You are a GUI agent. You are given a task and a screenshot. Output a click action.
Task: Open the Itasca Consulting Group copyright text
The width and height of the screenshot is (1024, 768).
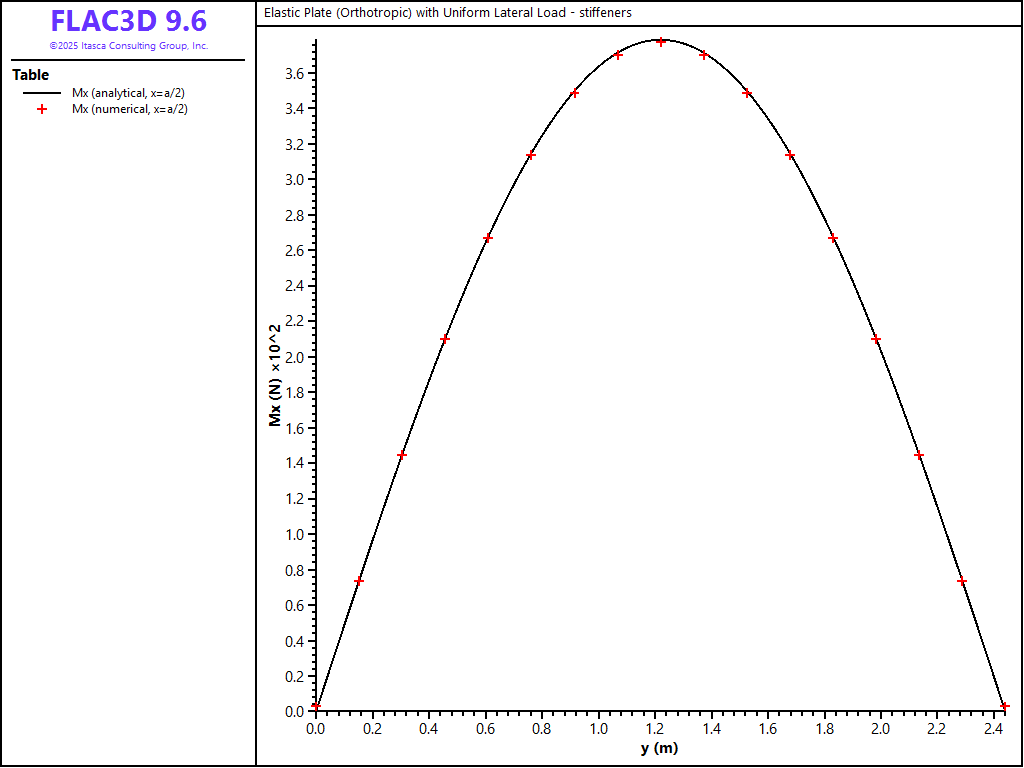coord(128,46)
